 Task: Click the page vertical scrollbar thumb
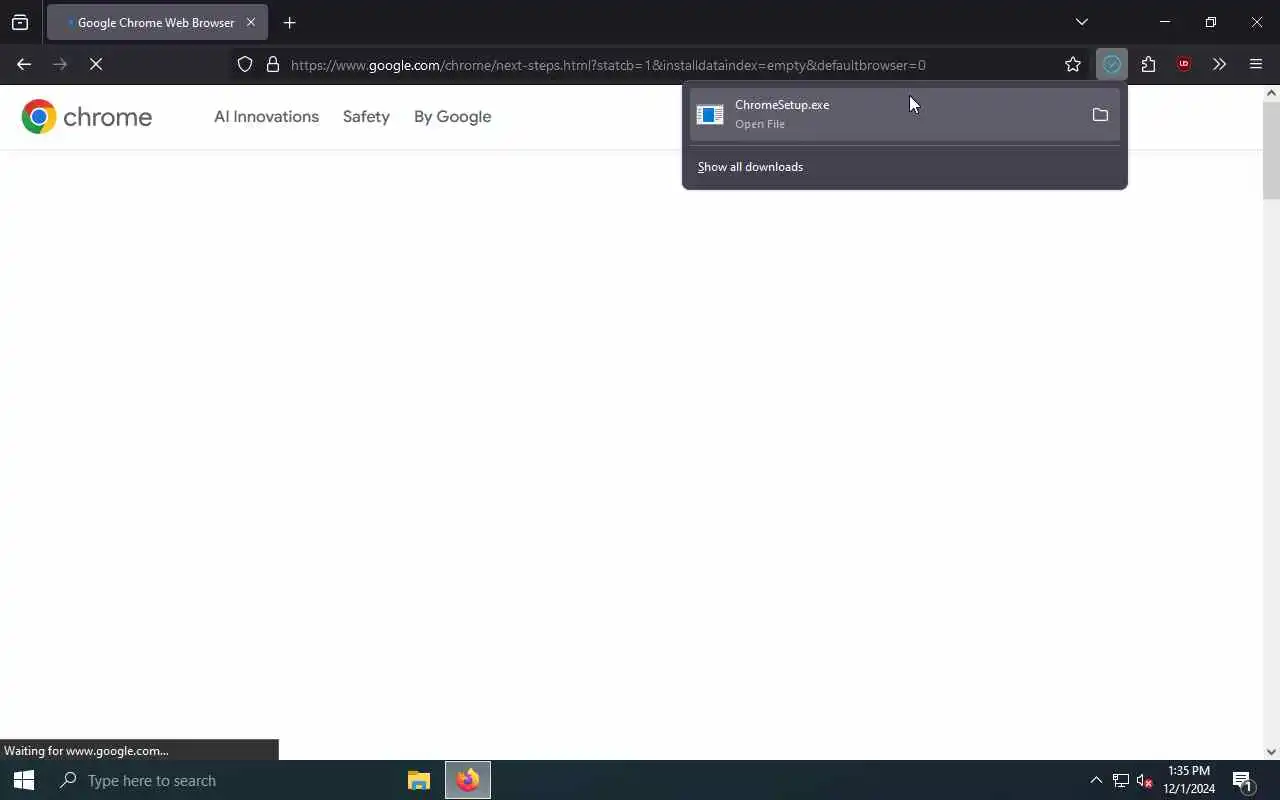pyautogui.click(x=1271, y=150)
